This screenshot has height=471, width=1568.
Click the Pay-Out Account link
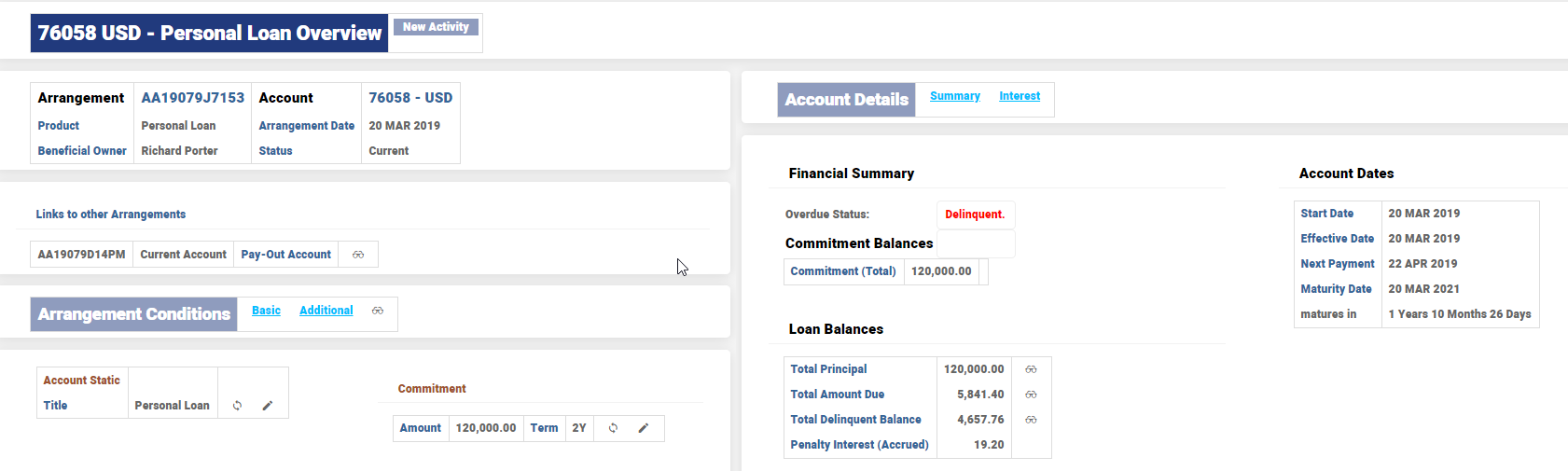click(x=285, y=255)
